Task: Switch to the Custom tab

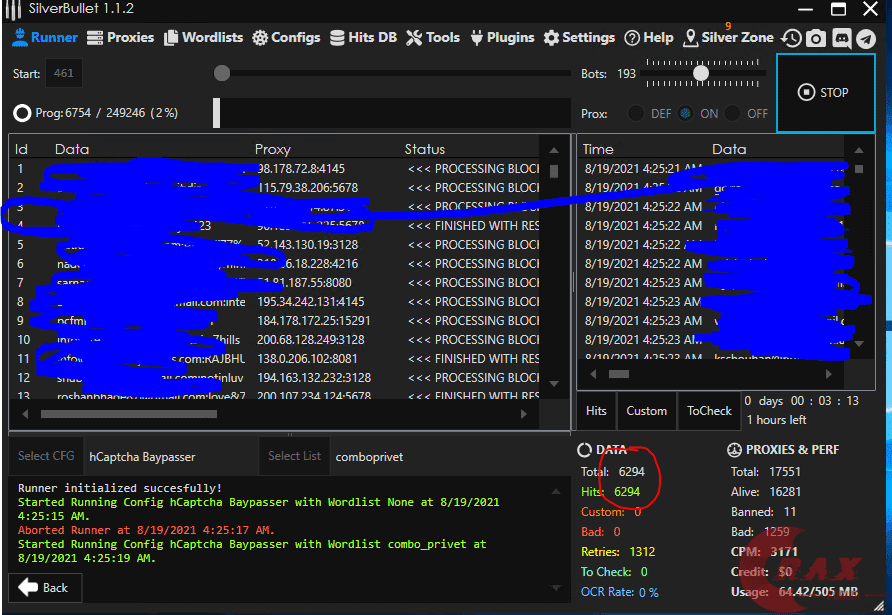Action: [x=647, y=411]
